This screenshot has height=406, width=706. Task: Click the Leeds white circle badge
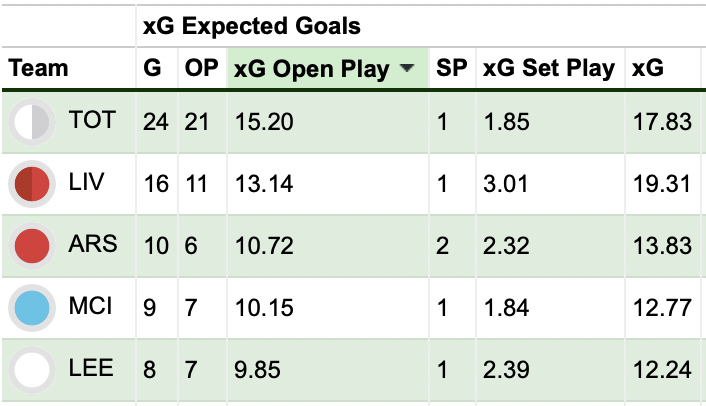[32, 370]
